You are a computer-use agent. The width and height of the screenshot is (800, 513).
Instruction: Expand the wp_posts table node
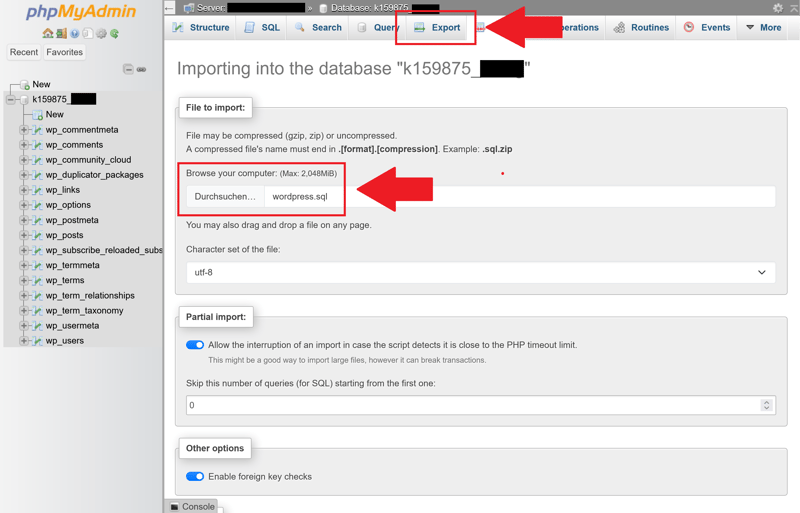[x=24, y=235]
